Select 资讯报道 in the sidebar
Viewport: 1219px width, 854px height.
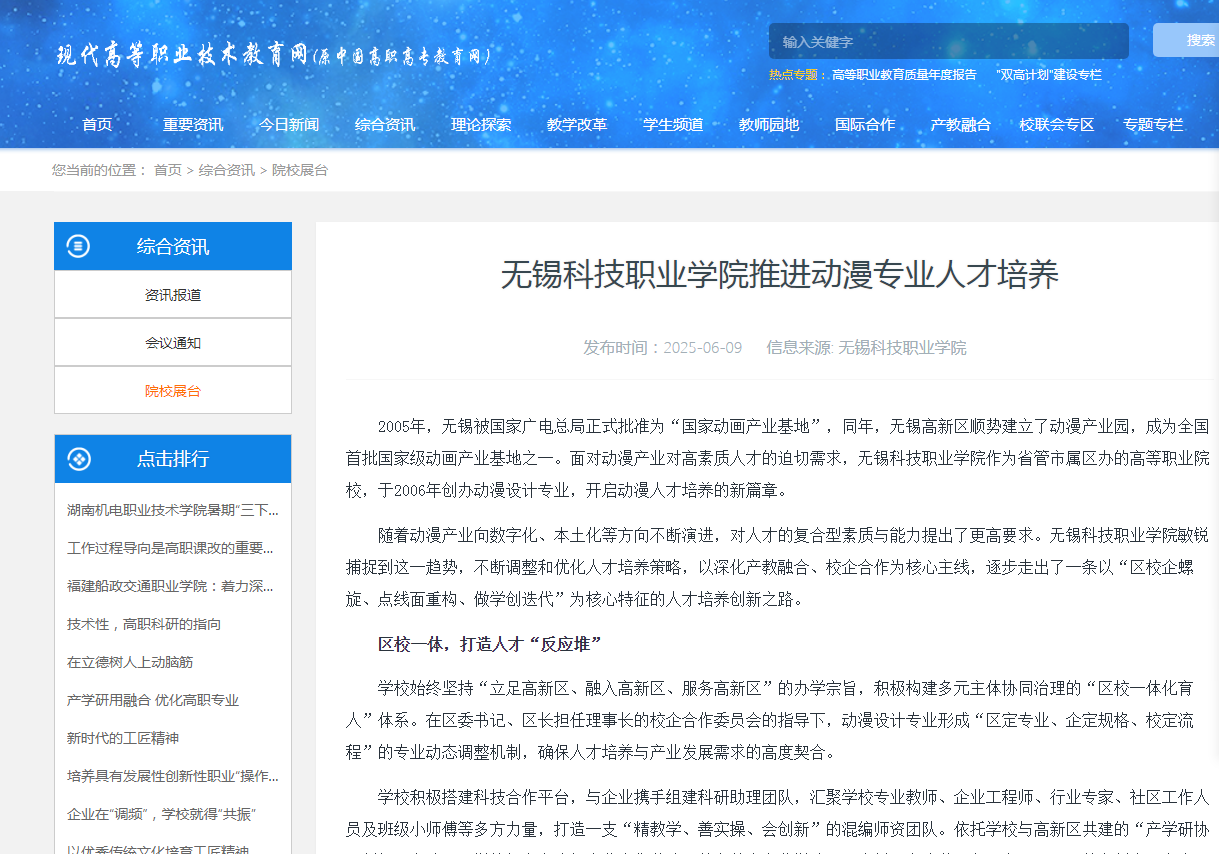tap(173, 295)
